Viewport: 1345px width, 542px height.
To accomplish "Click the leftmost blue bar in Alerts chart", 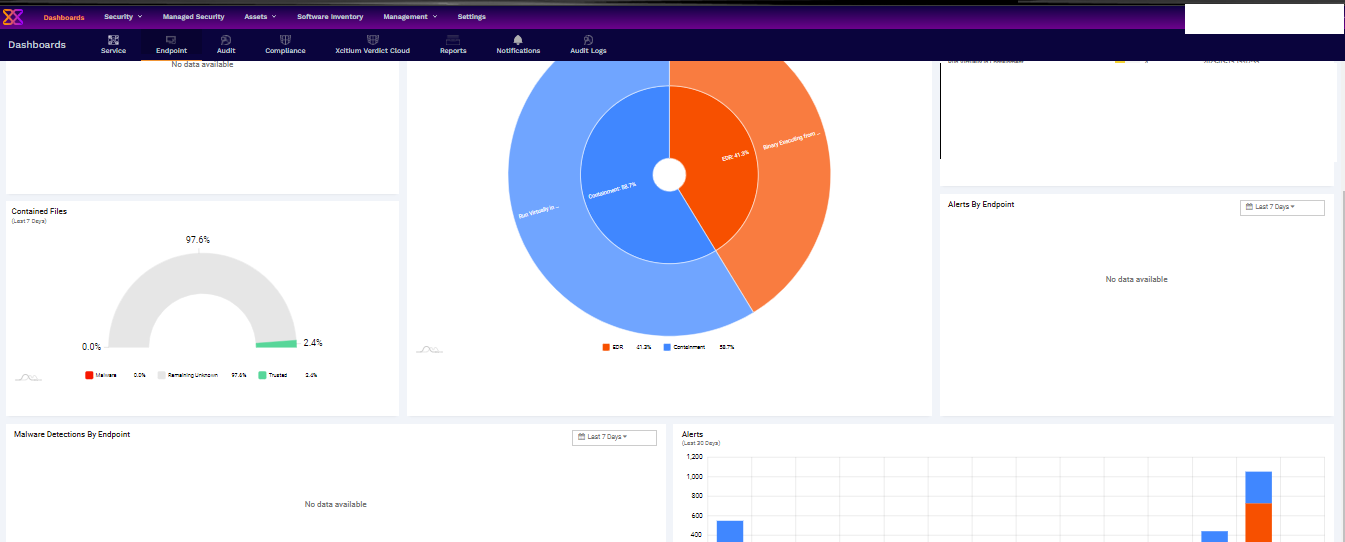I will [x=730, y=531].
